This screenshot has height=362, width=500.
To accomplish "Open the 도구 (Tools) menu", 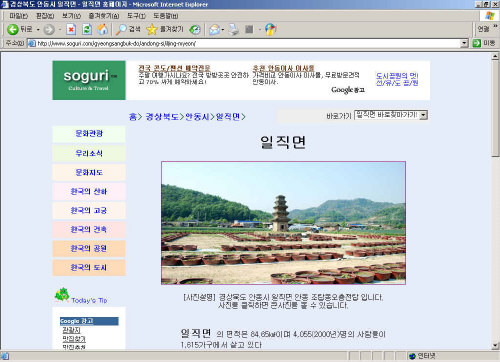I will (x=136, y=16).
